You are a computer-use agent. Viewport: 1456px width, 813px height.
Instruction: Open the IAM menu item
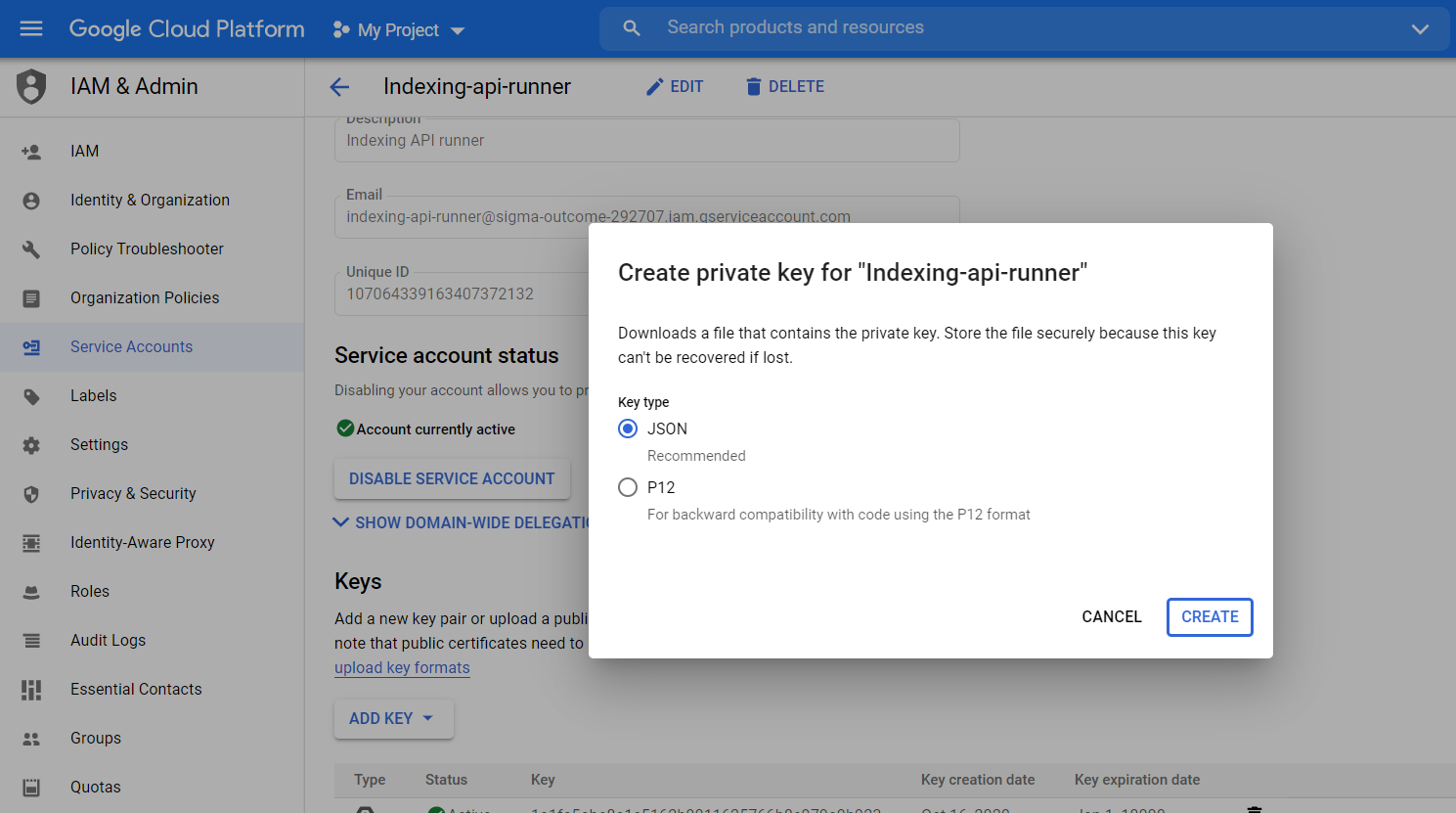coord(84,152)
